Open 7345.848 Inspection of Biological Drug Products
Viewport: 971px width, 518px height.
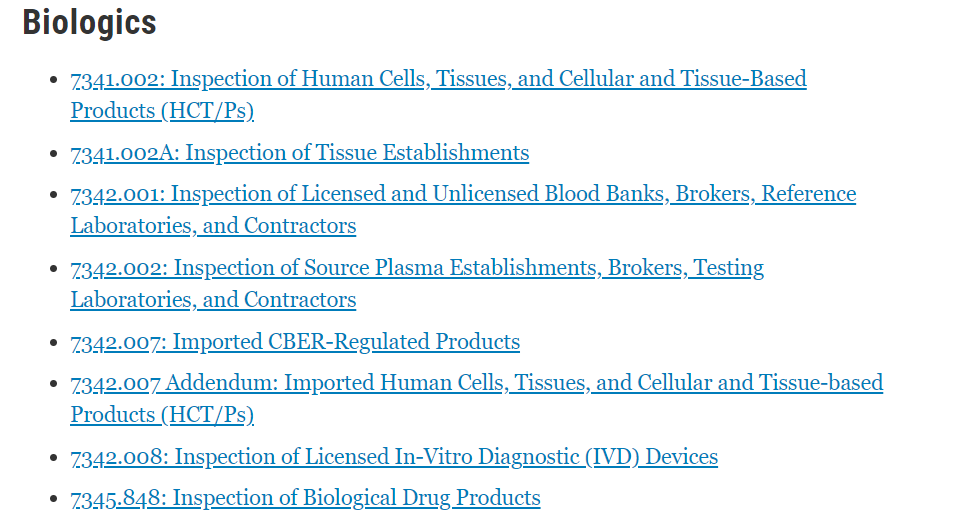click(x=305, y=498)
